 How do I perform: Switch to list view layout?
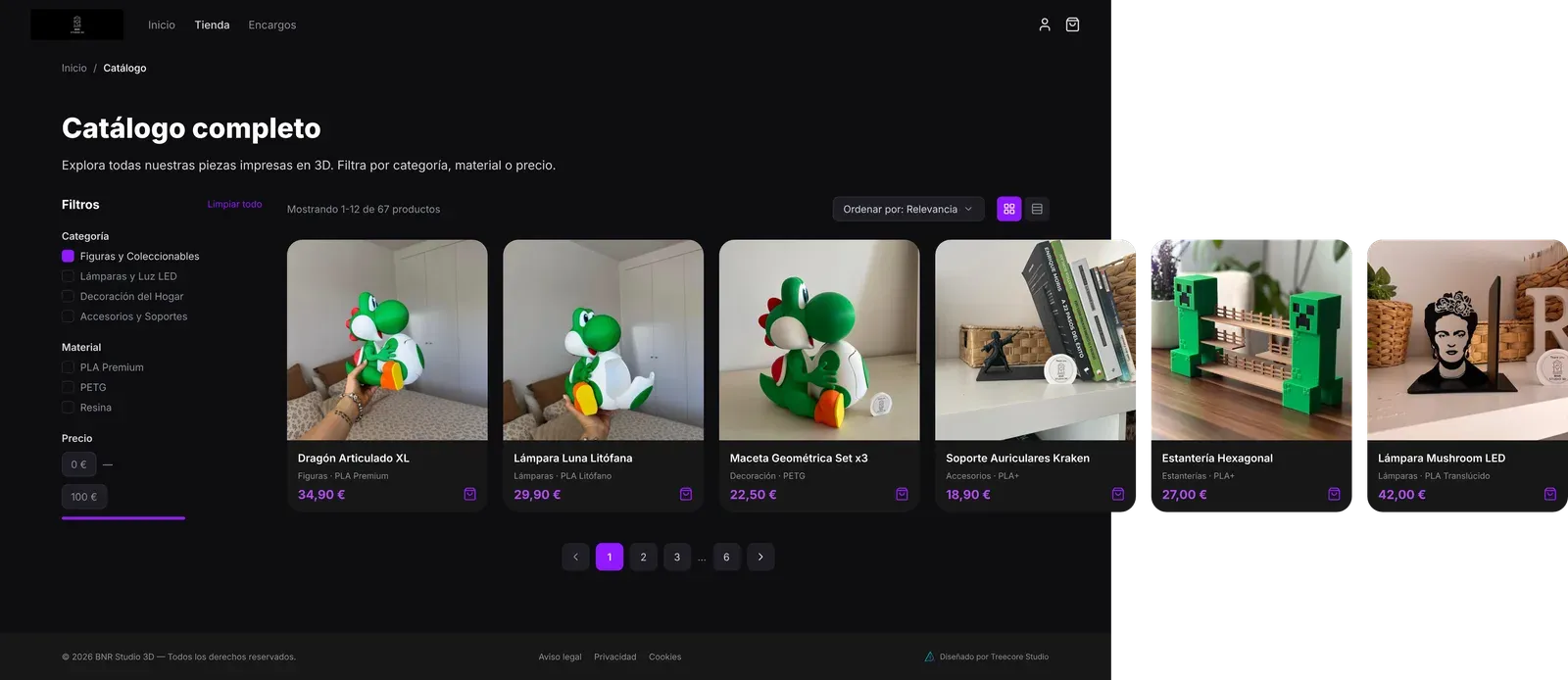tap(1037, 209)
